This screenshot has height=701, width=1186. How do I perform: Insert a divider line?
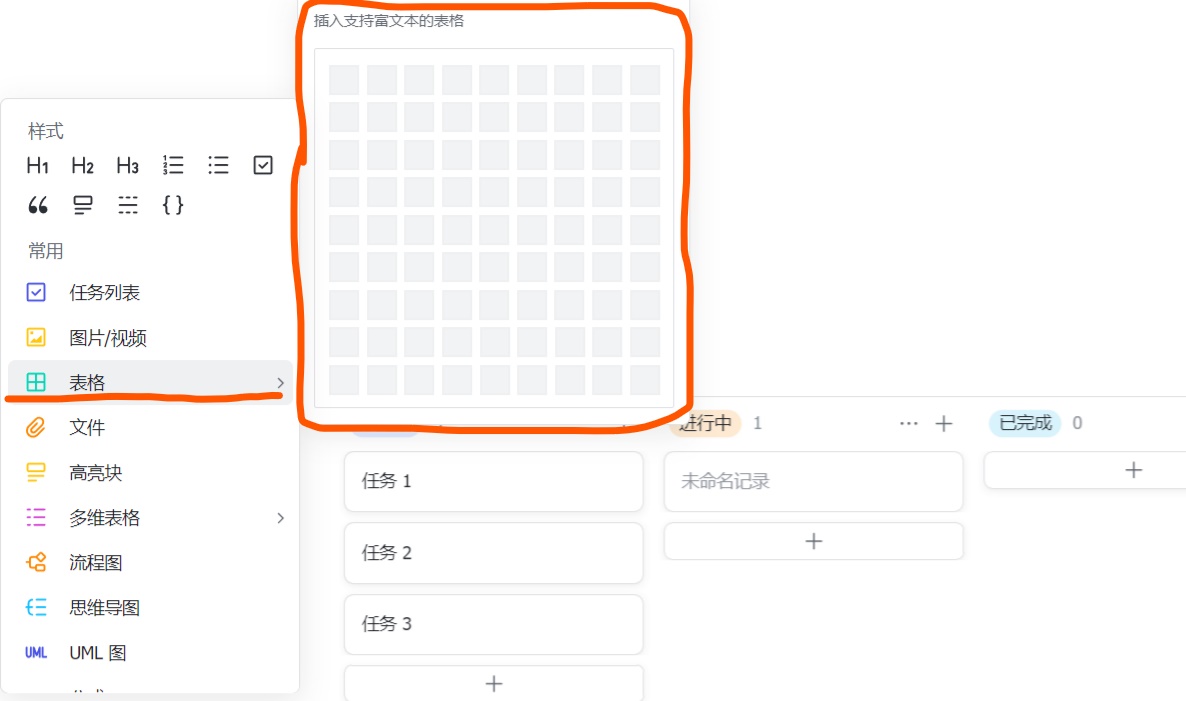point(128,206)
